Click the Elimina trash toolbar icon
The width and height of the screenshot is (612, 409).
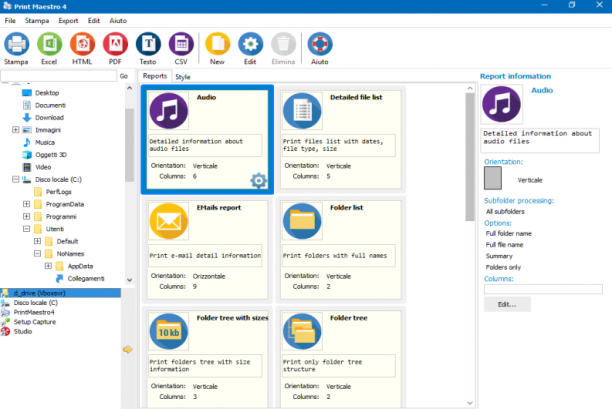coord(283,44)
